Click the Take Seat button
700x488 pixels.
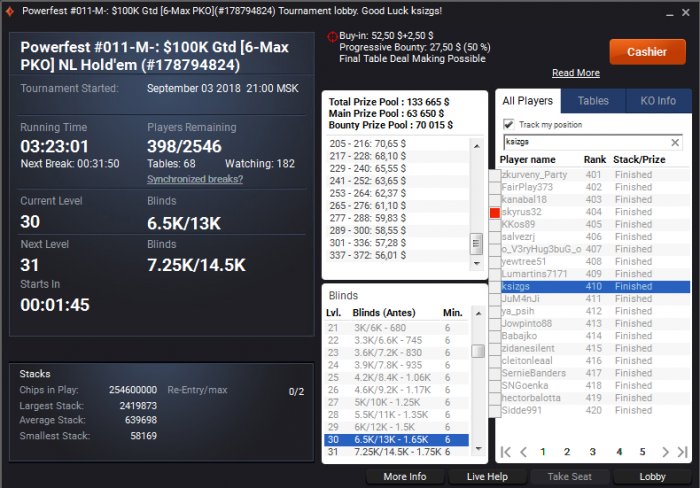tap(570, 476)
